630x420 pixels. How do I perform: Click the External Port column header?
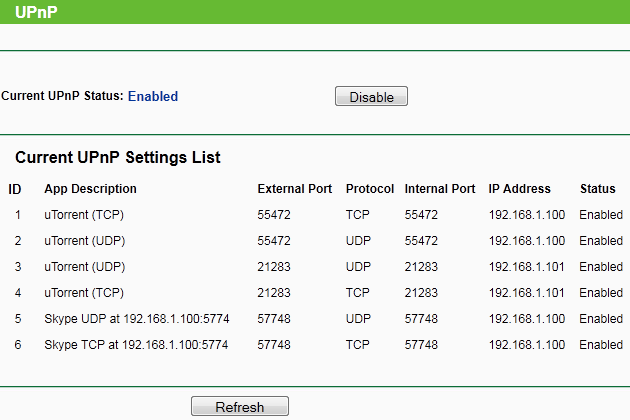[x=294, y=189]
